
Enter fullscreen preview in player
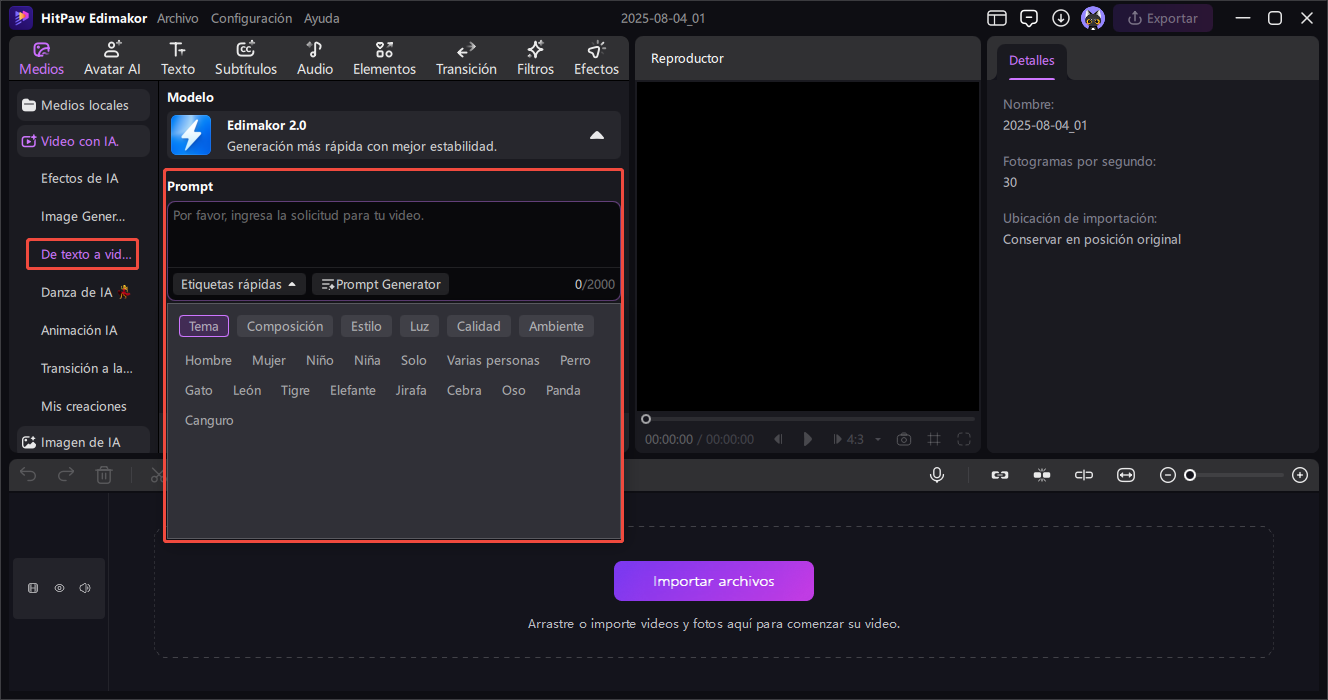(964, 439)
